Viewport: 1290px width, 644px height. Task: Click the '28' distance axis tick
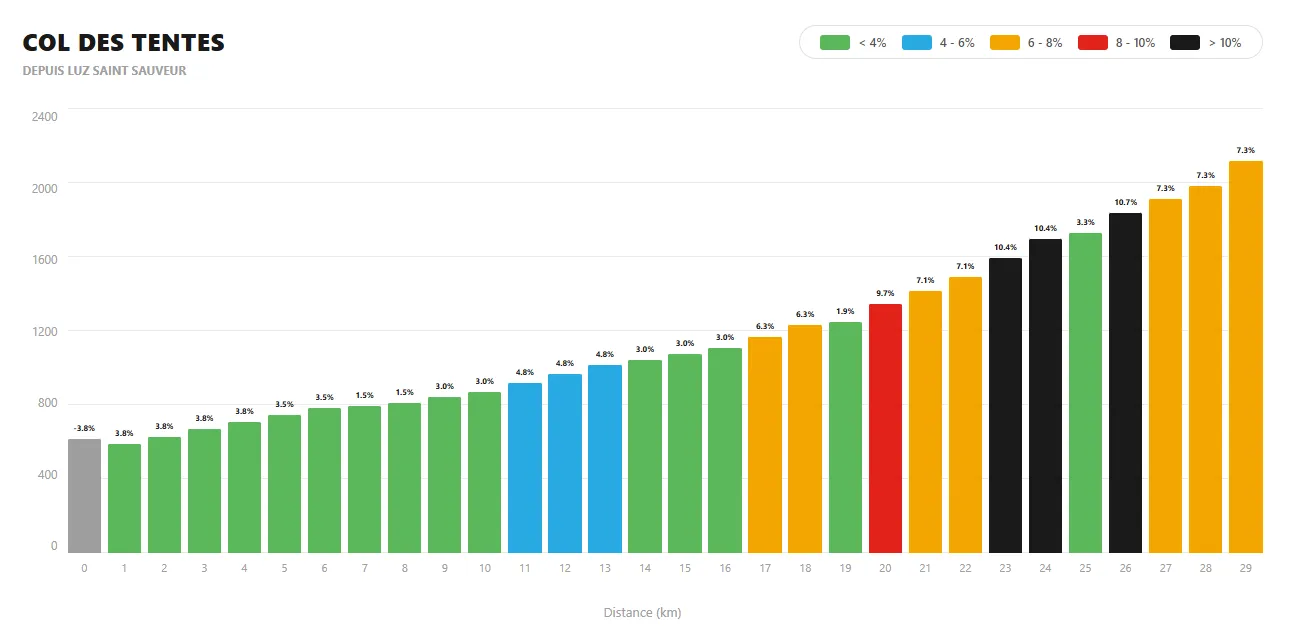[1205, 568]
